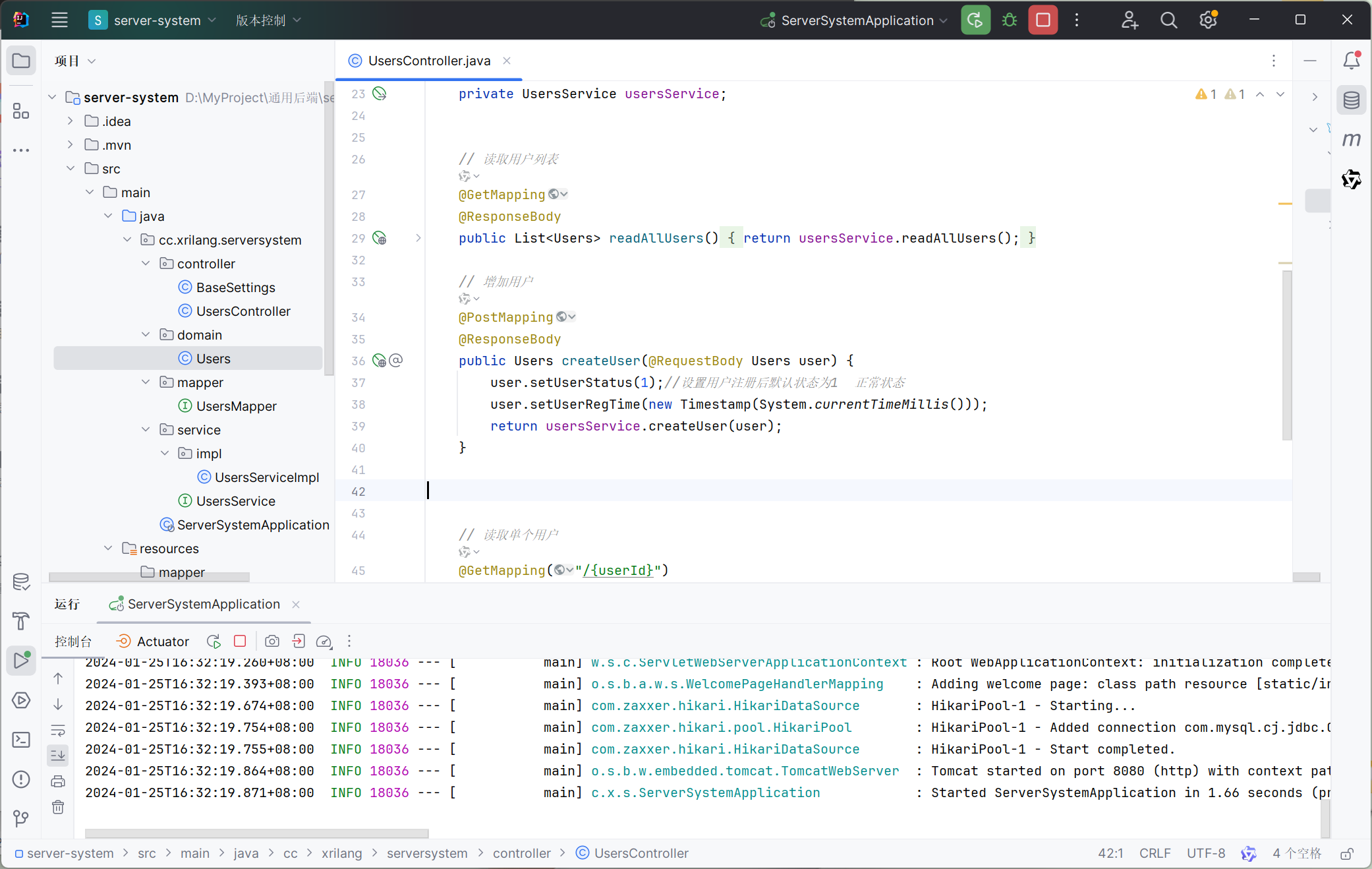
Task: Collapse the src folder
Action: (70, 168)
